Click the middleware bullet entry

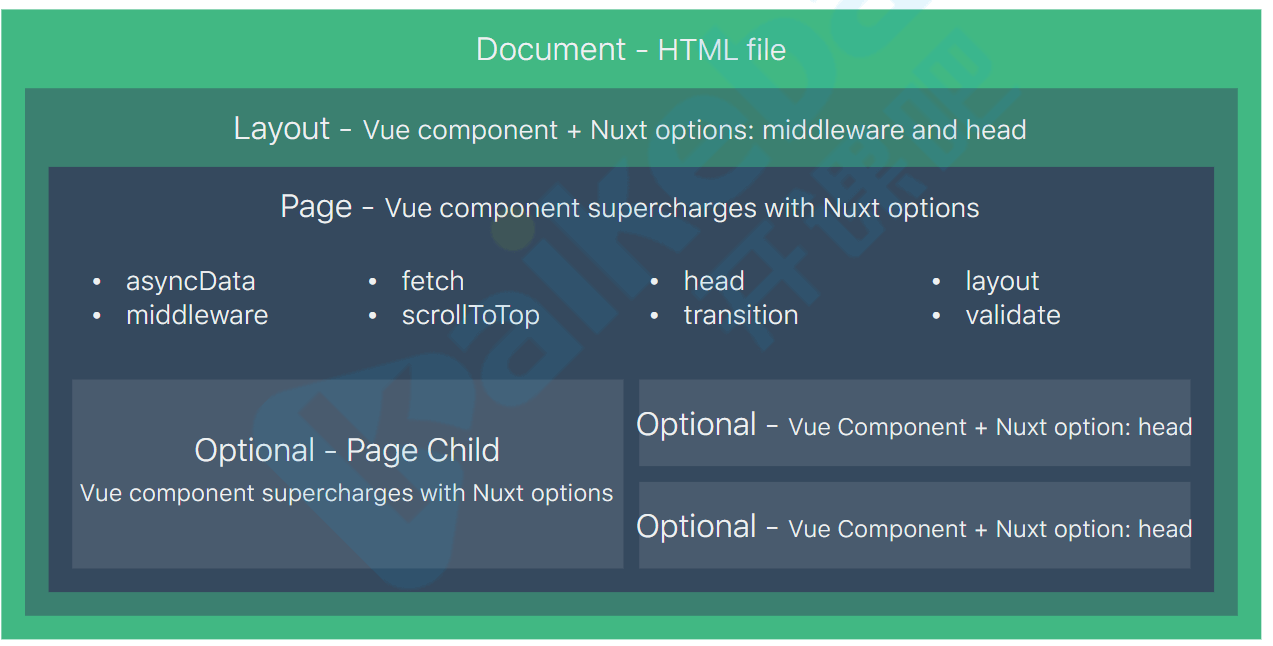tap(197, 315)
